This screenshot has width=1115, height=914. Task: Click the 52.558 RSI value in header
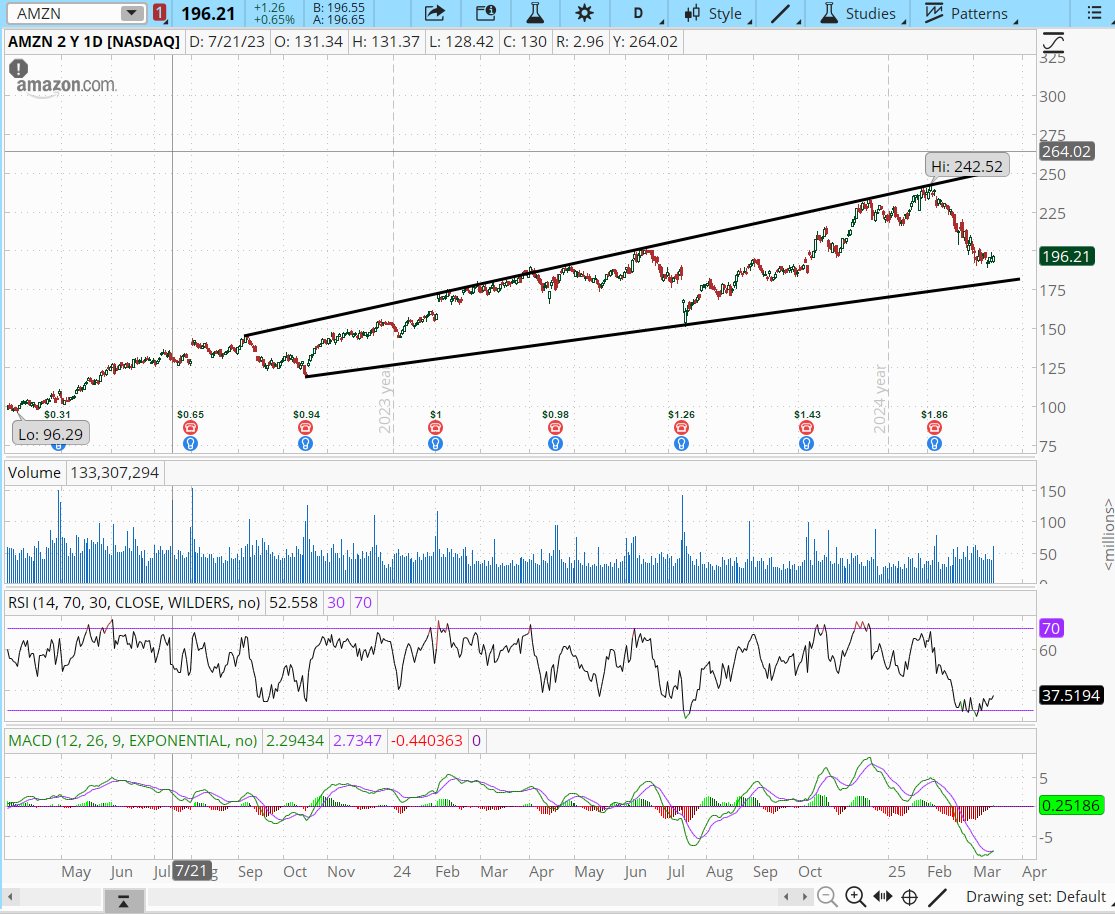pos(294,602)
